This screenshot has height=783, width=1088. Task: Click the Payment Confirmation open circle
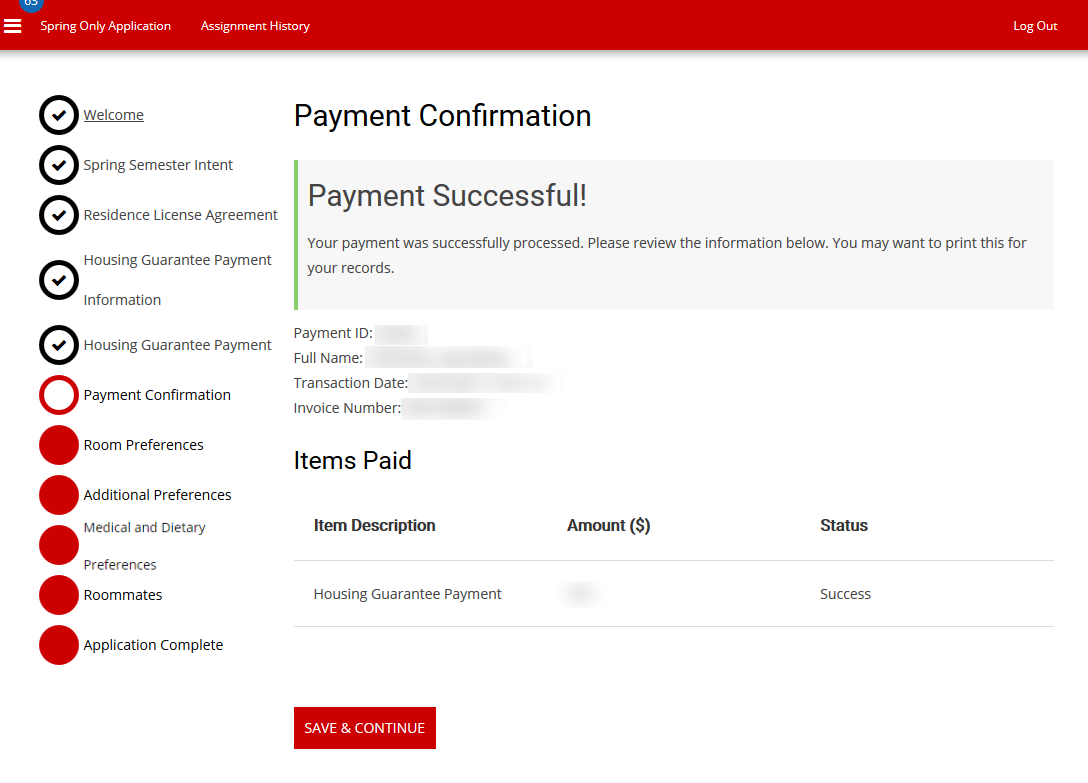point(59,395)
